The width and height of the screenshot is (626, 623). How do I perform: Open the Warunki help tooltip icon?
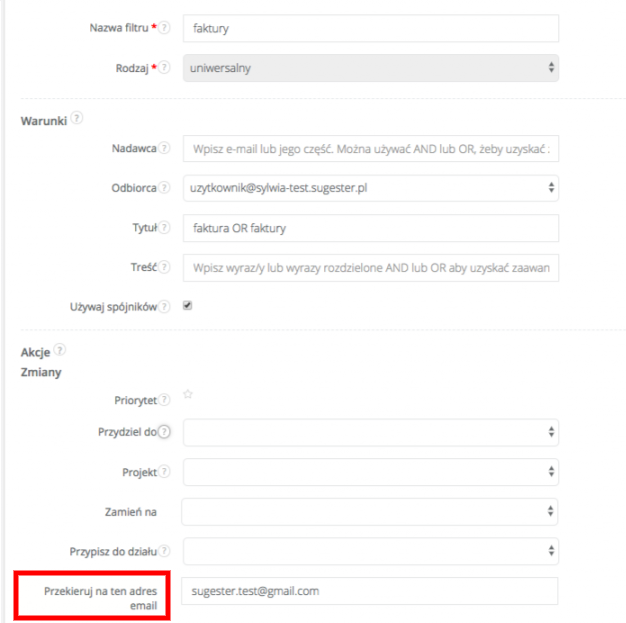77,120
